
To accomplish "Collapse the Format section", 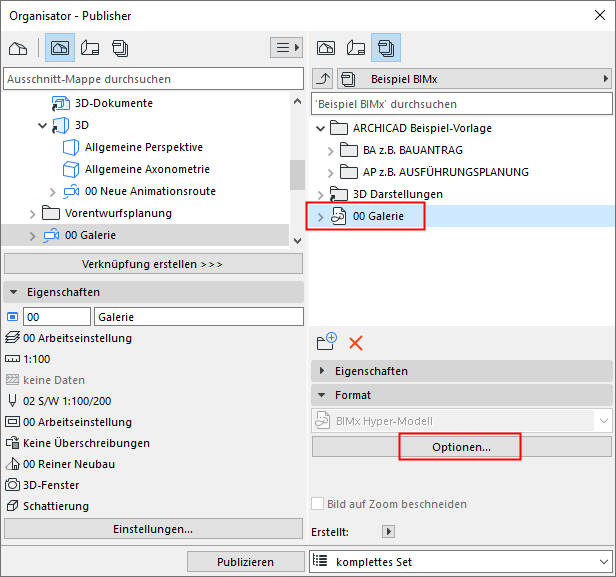I will (x=323, y=395).
